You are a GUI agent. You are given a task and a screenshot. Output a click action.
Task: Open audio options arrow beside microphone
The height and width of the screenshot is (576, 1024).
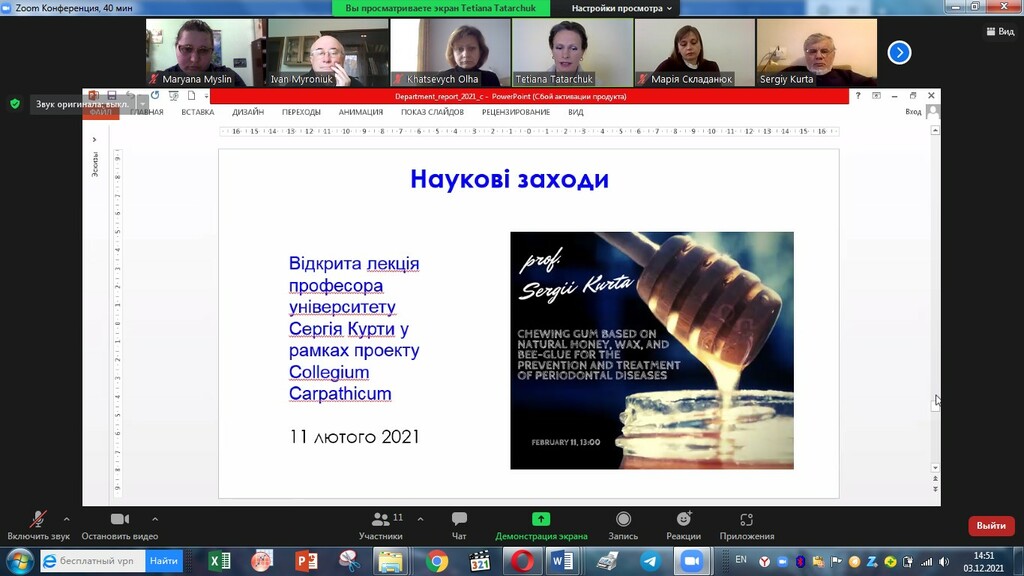click(x=67, y=519)
